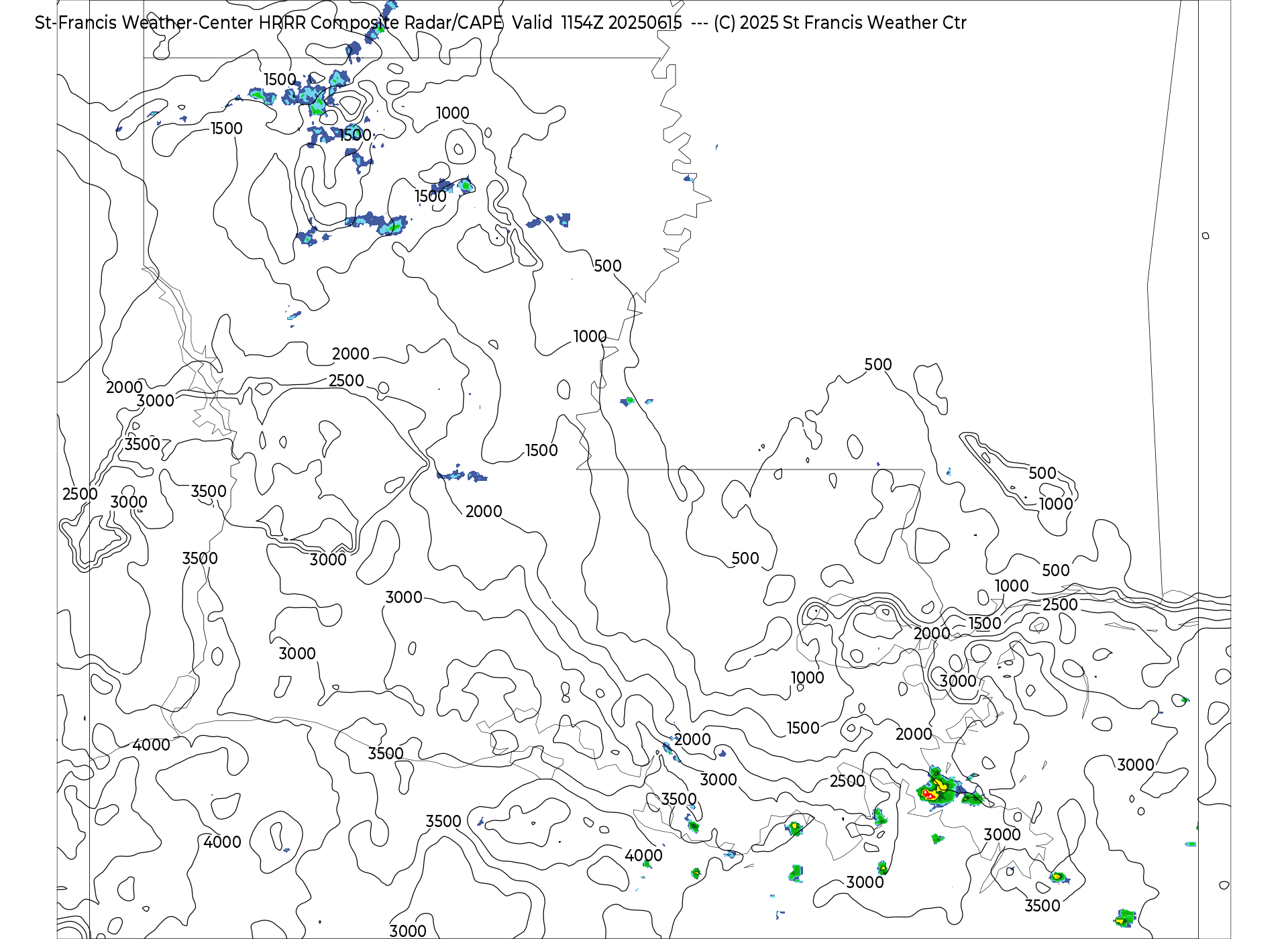
Task: Click the "Valid 1154Z 20250615" timestamp text
Action: [x=597, y=23]
